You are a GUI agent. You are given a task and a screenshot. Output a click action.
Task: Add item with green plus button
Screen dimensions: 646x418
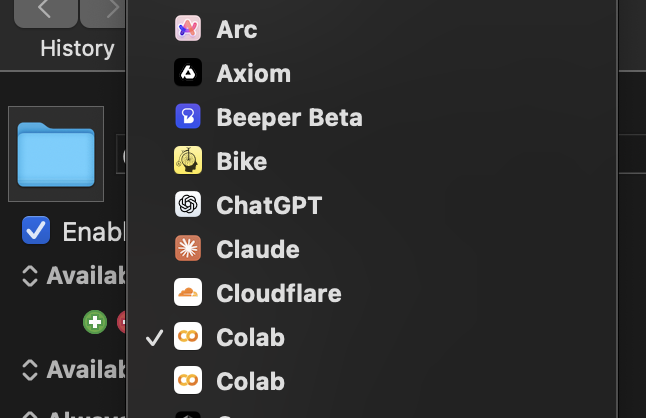[95, 322]
